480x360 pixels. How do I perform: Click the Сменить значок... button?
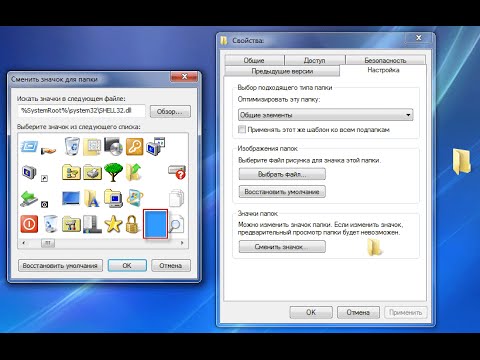point(282,247)
